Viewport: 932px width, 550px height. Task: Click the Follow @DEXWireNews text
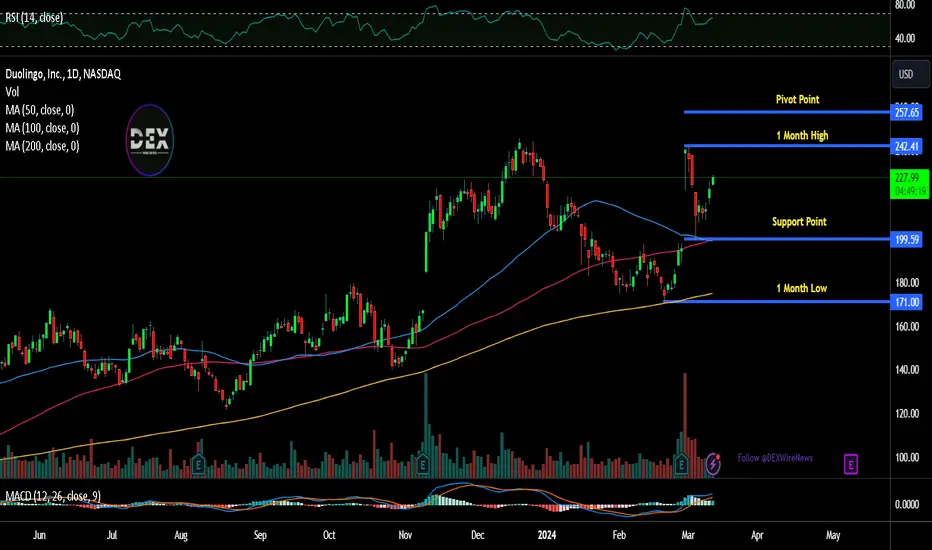point(774,458)
